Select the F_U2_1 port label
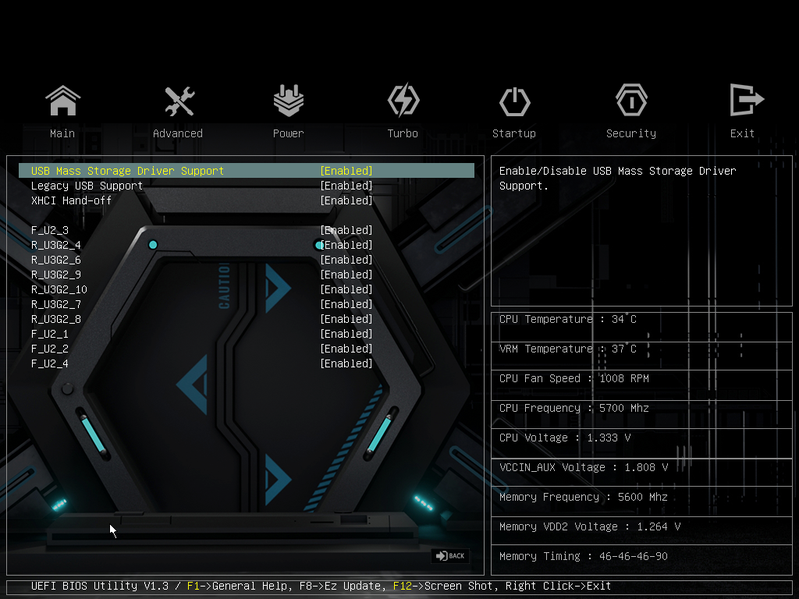The width and height of the screenshot is (799, 599). coord(49,334)
